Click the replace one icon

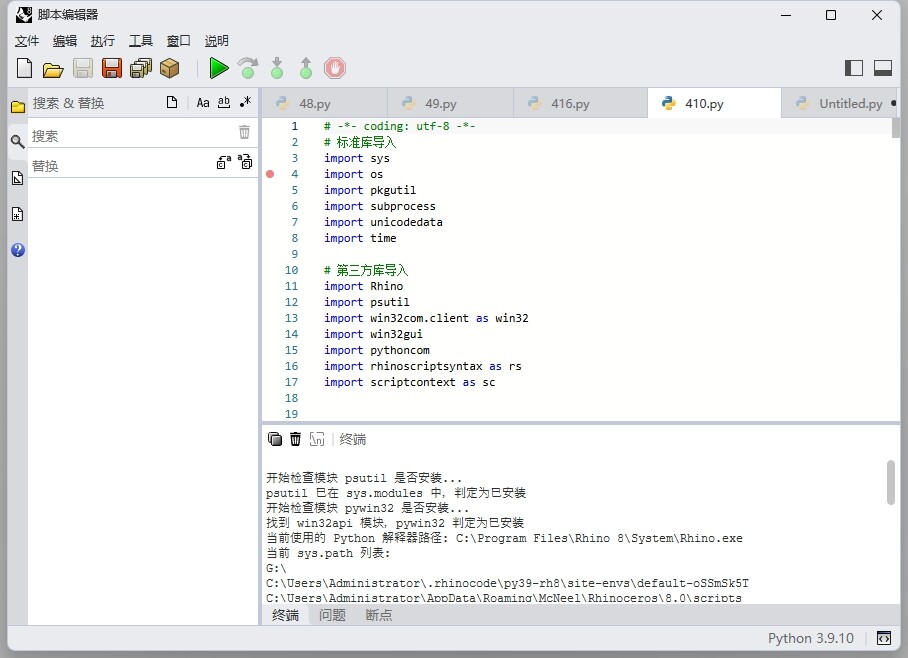tap(224, 162)
